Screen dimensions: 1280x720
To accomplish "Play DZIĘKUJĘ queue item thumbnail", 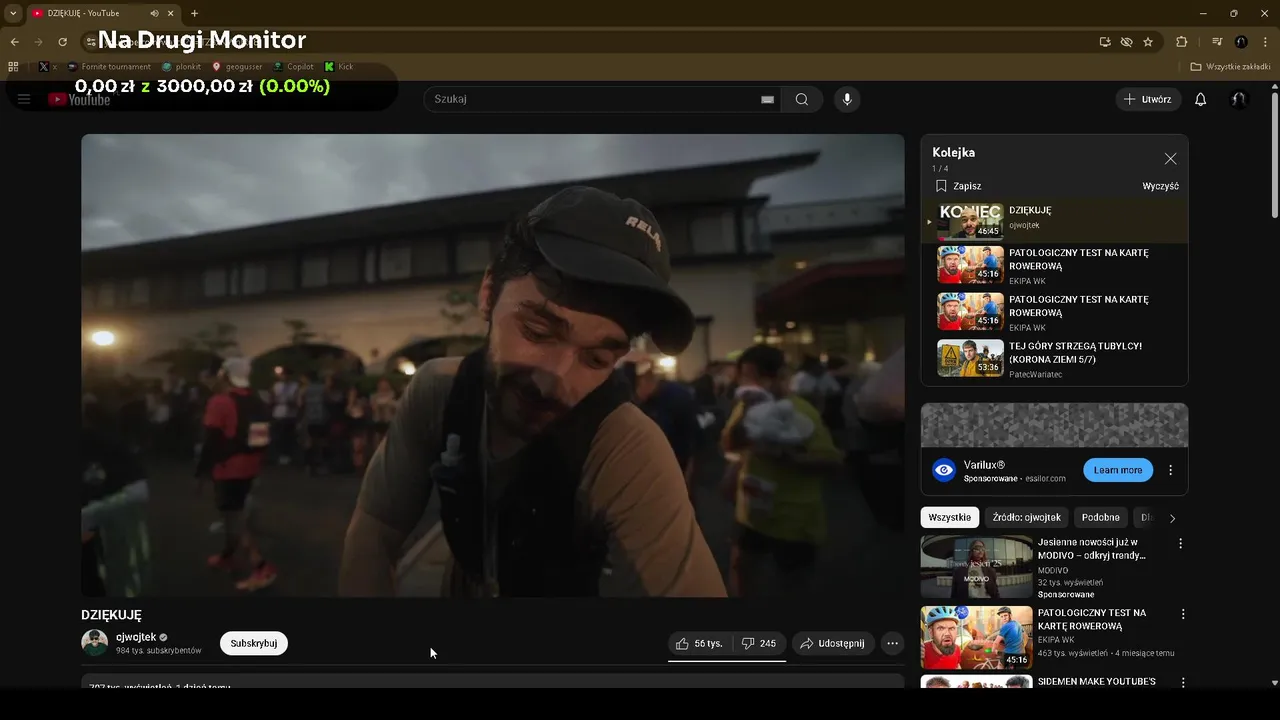I will tap(970, 221).
